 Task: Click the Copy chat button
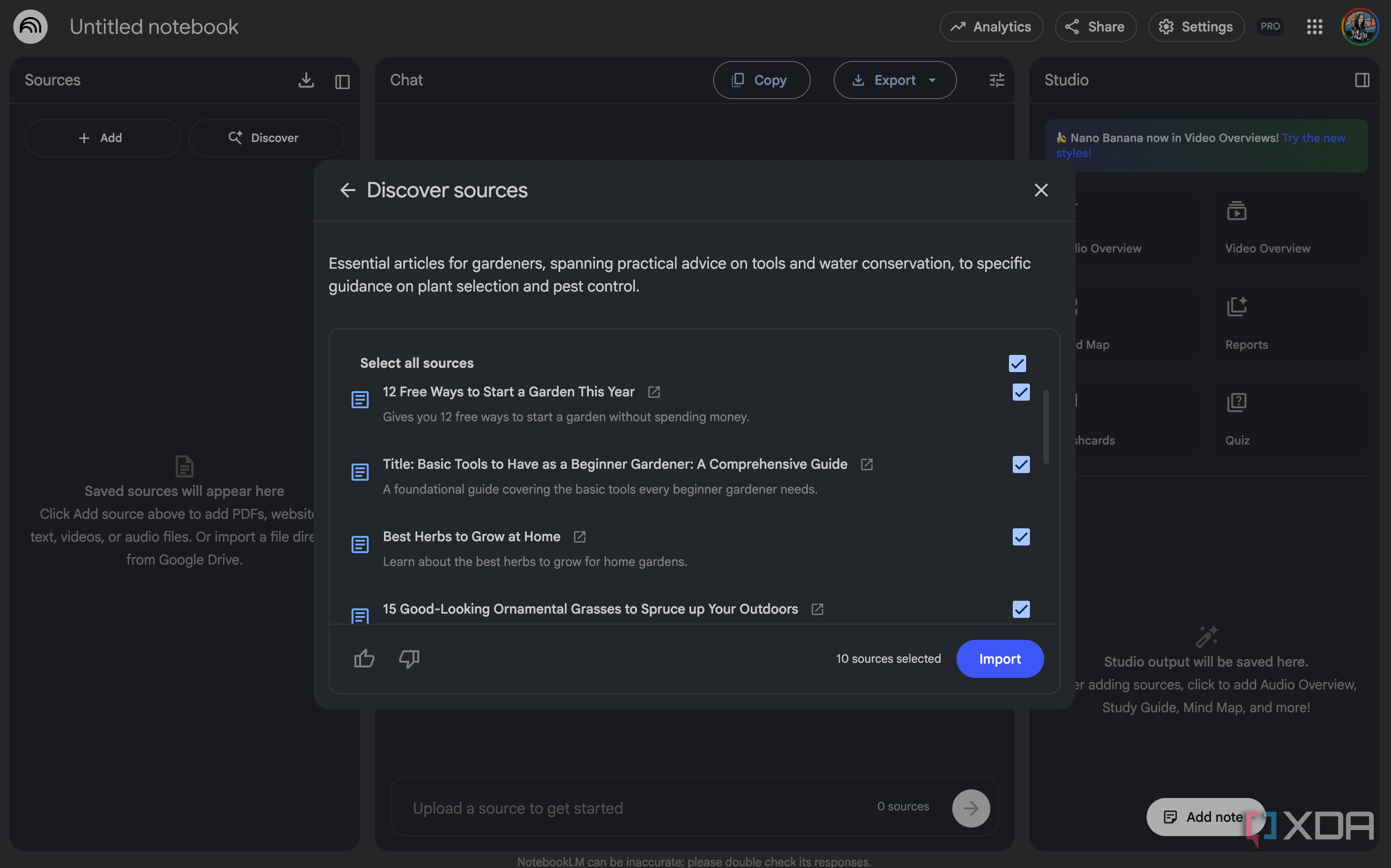click(x=761, y=81)
